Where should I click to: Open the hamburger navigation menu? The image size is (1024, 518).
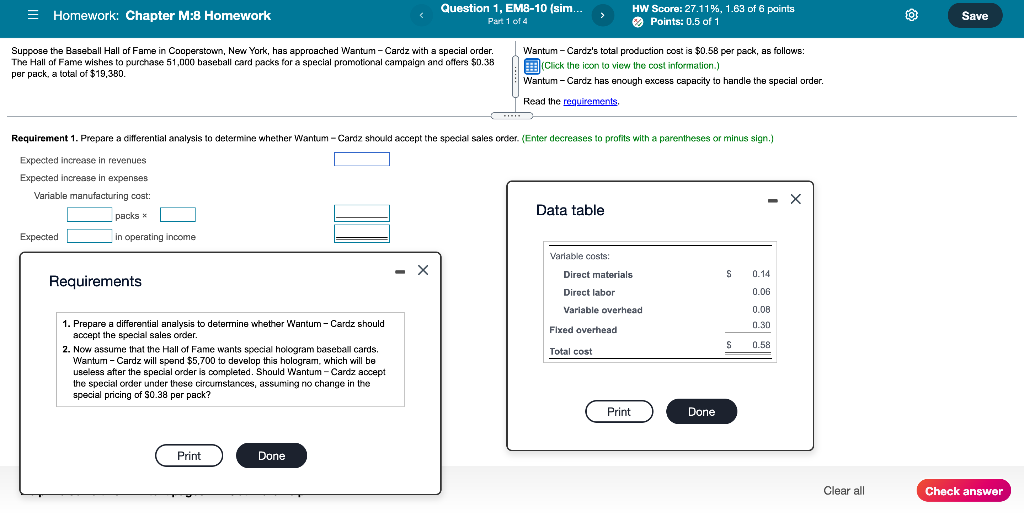click(33, 16)
